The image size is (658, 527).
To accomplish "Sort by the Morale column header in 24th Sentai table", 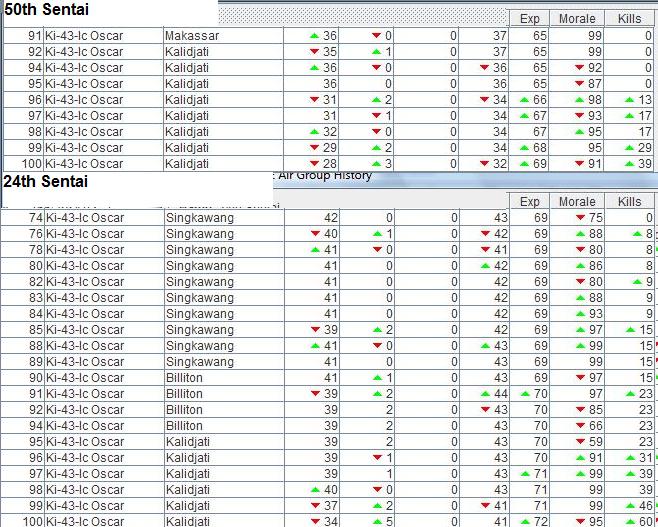I will pos(577,201).
